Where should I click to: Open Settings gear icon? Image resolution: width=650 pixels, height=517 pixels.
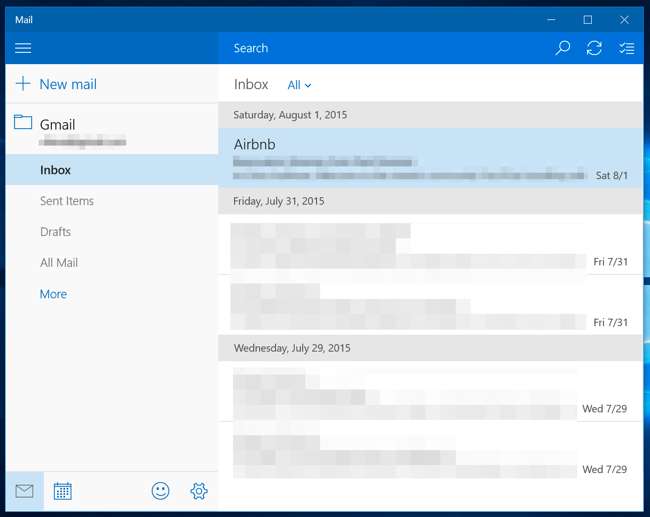[198, 491]
